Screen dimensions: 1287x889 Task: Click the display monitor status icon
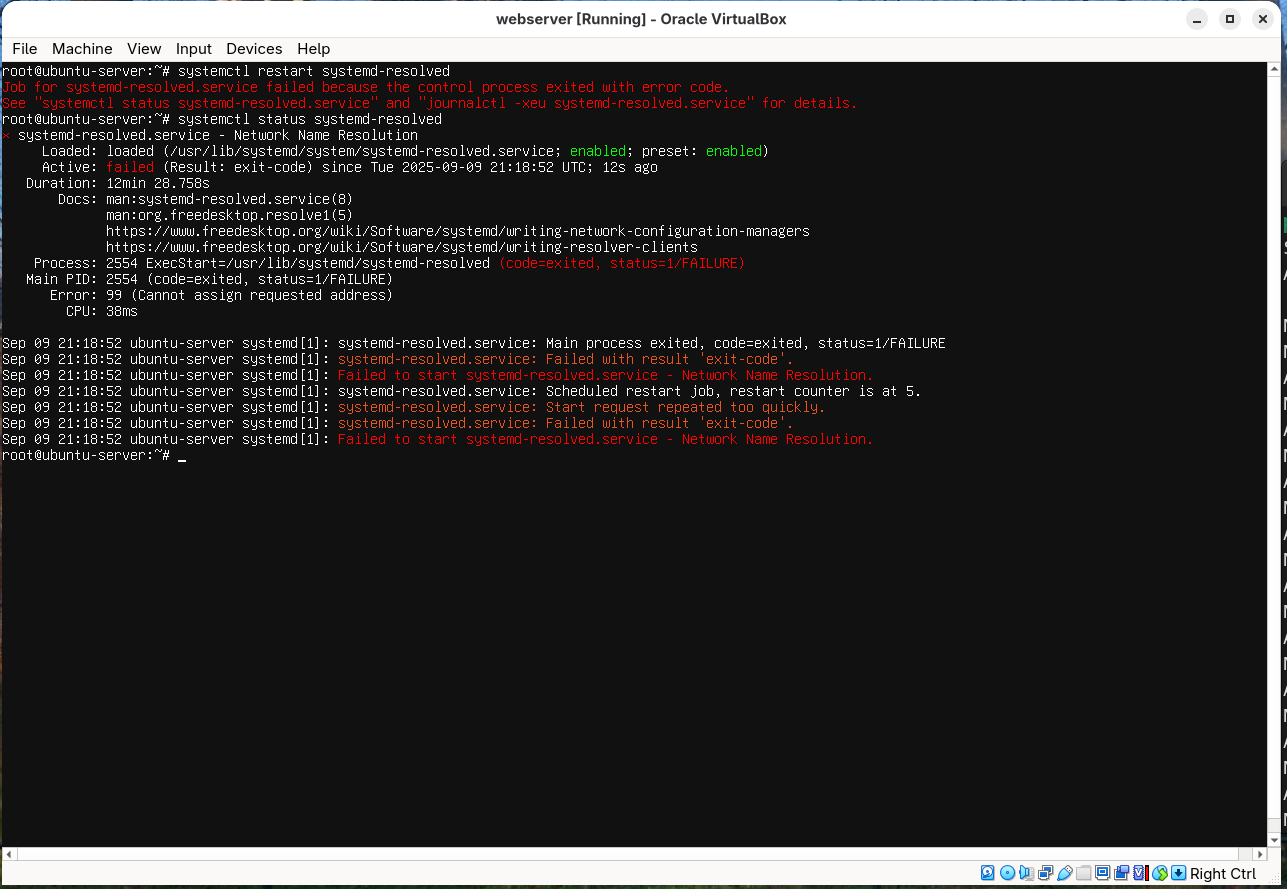click(1103, 873)
